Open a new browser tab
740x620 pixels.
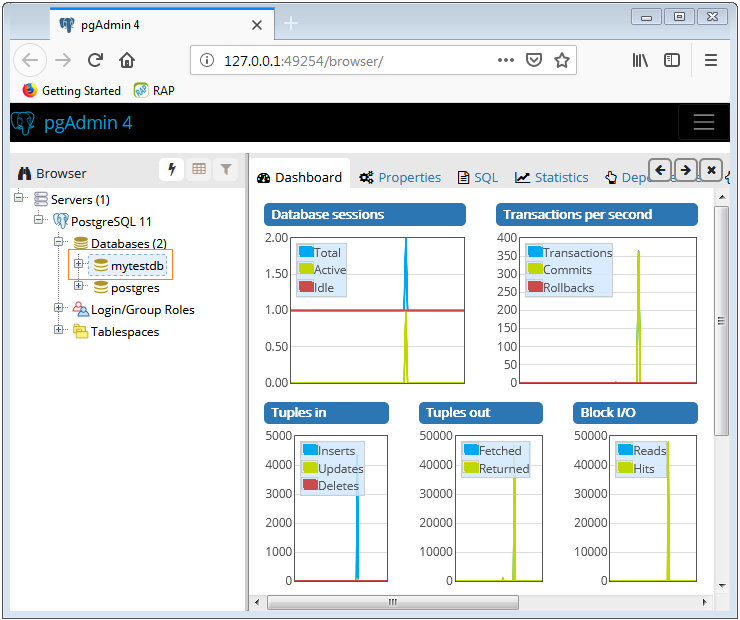click(291, 23)
